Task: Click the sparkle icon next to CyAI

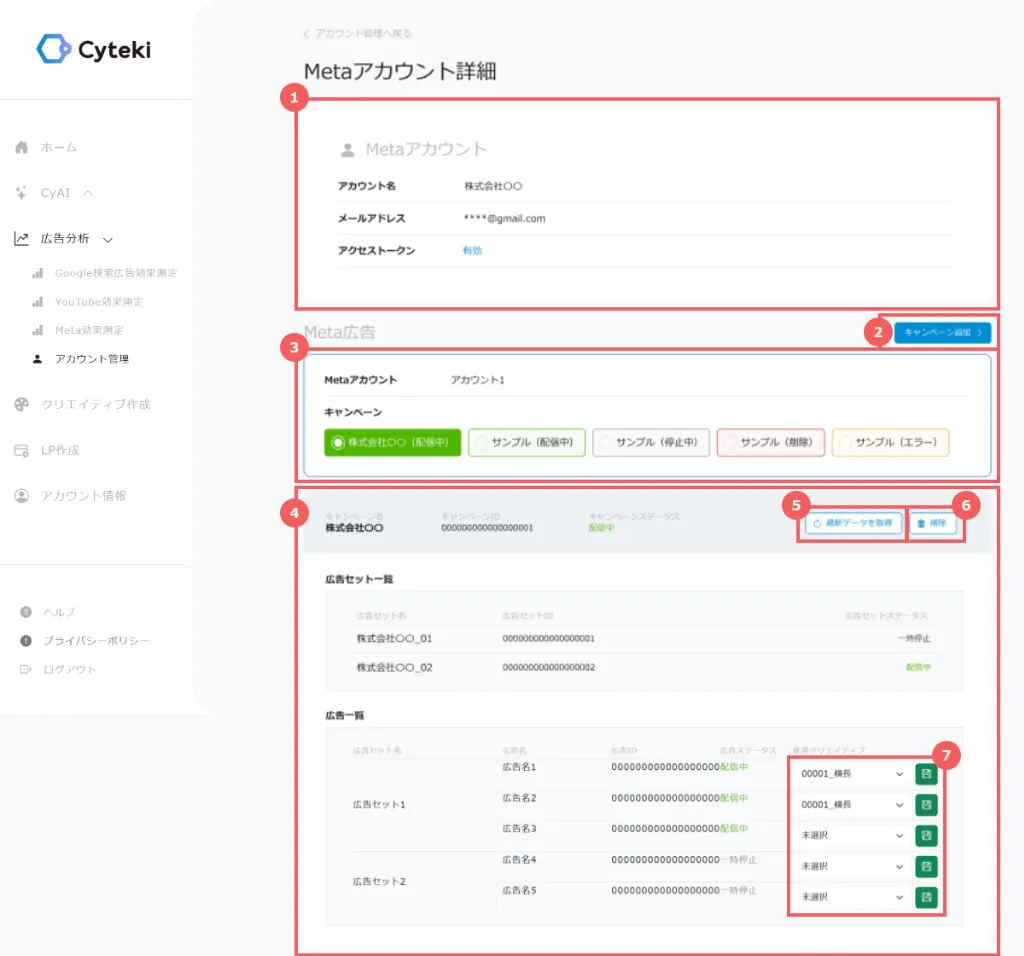Action: click(22, 193)
